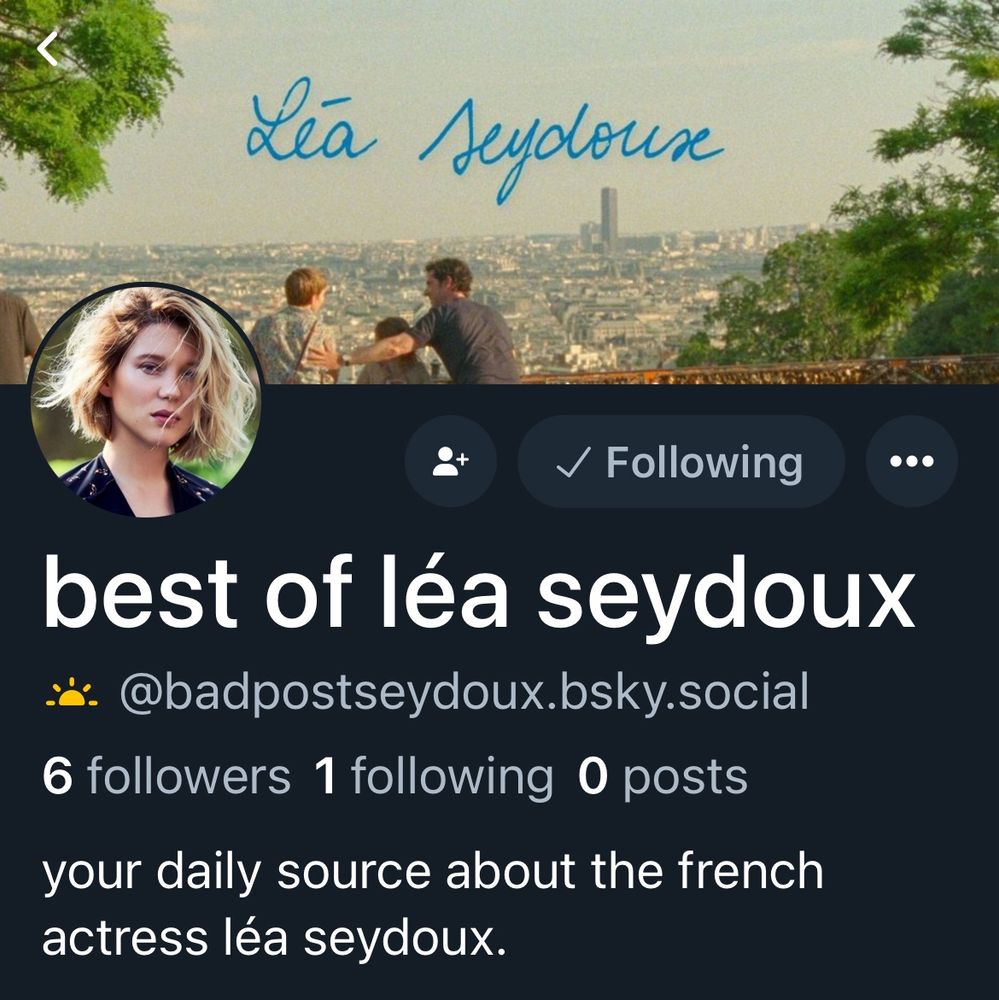The width and height of the screenshot is (999, 1000).
Task: Tap the tall tower in the banner
Action: tap(609, 219)
